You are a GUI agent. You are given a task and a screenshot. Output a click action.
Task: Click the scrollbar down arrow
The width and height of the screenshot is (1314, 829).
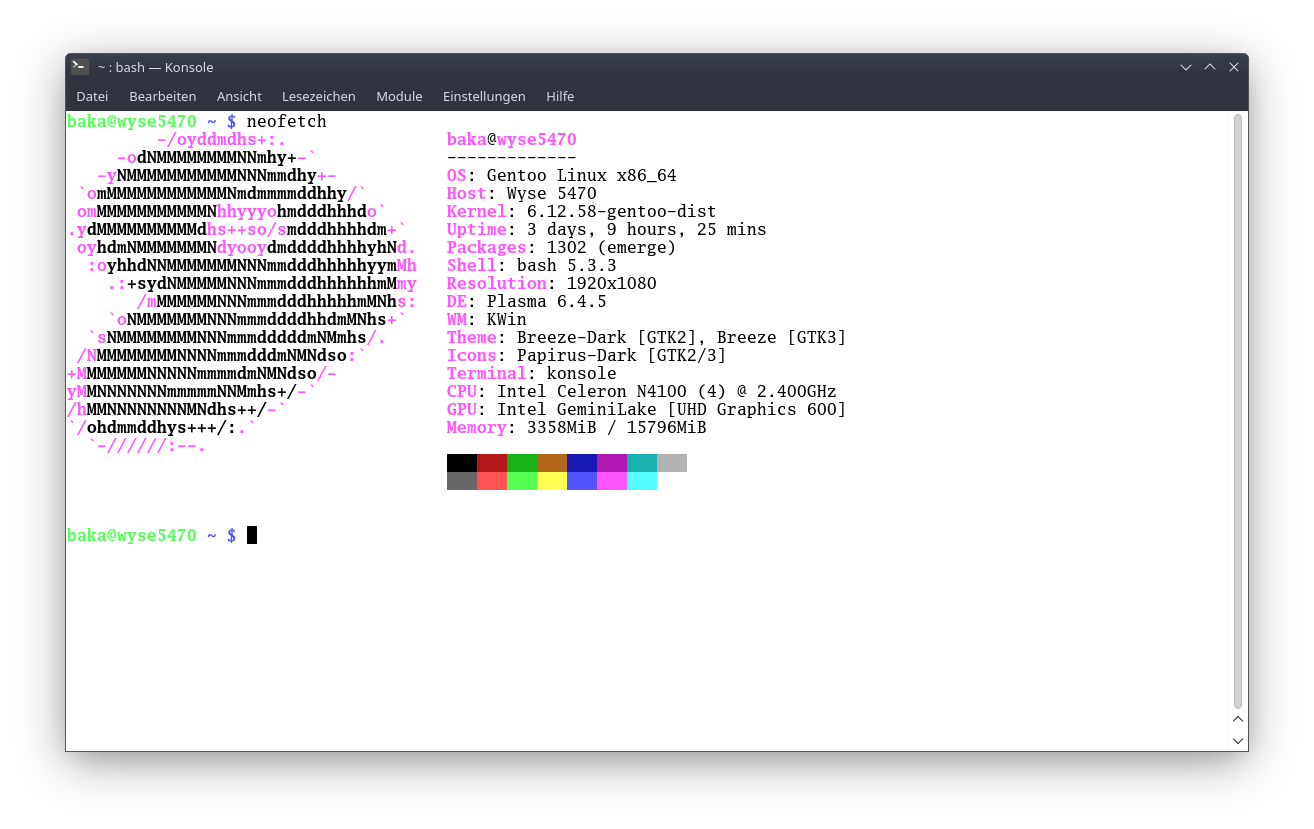(x=1238, y=741)
